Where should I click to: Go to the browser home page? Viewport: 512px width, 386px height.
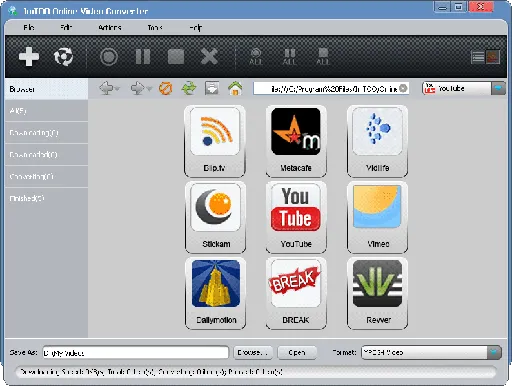[x=235, y=88]
